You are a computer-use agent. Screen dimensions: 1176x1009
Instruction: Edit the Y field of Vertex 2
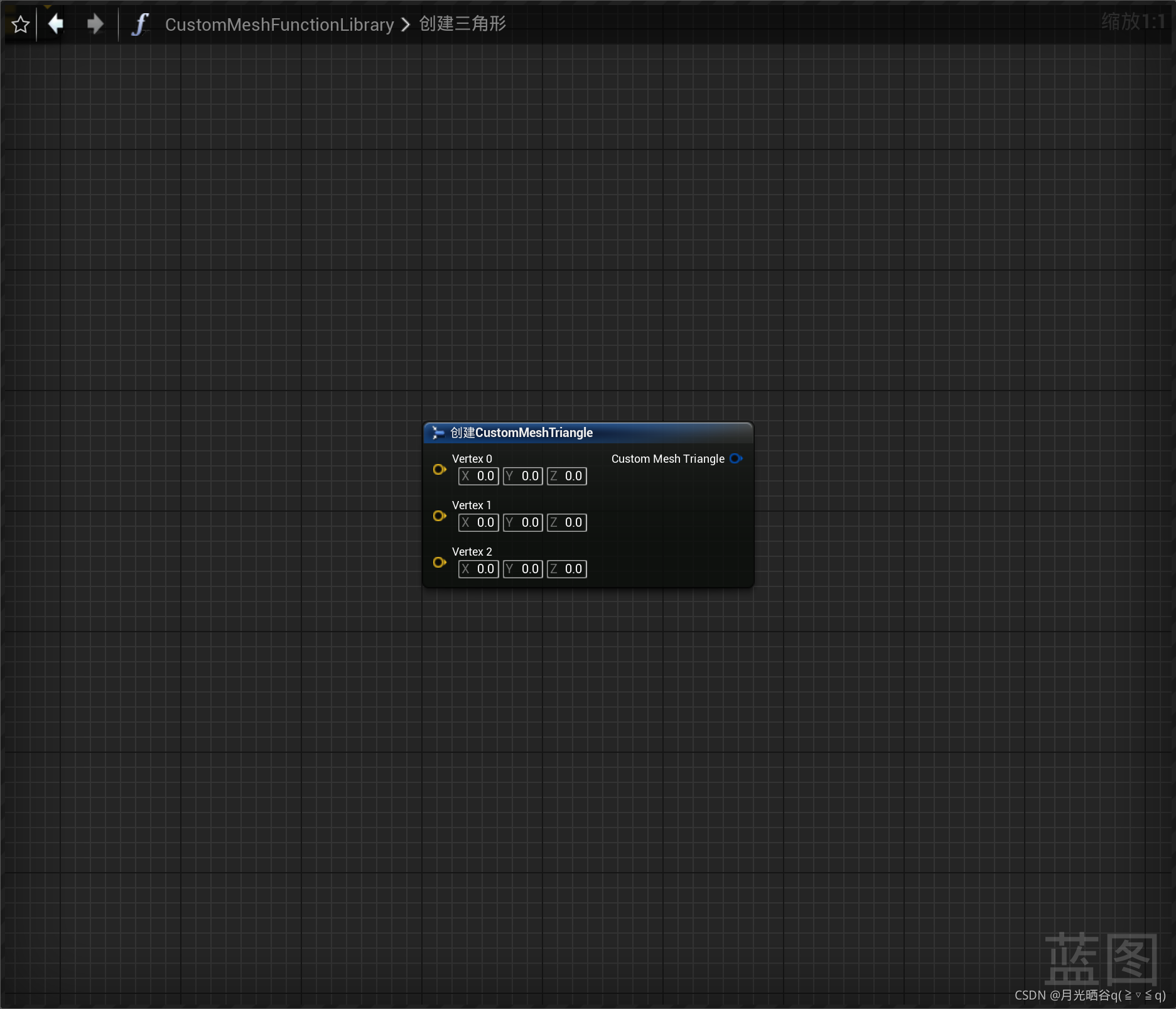point(522,568)
